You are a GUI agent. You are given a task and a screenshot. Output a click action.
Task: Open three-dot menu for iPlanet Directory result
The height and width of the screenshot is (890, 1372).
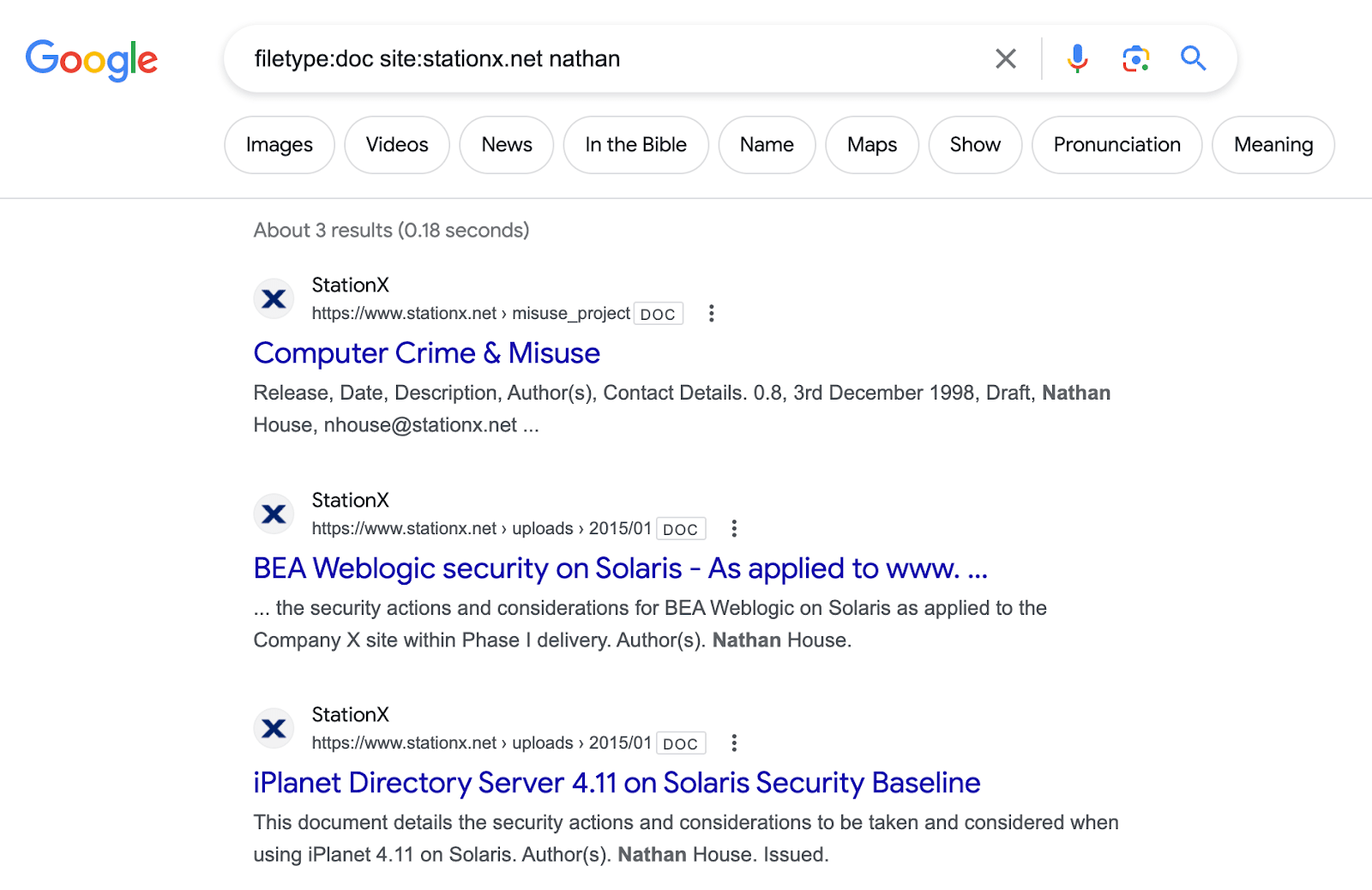(x=734, y=743)
